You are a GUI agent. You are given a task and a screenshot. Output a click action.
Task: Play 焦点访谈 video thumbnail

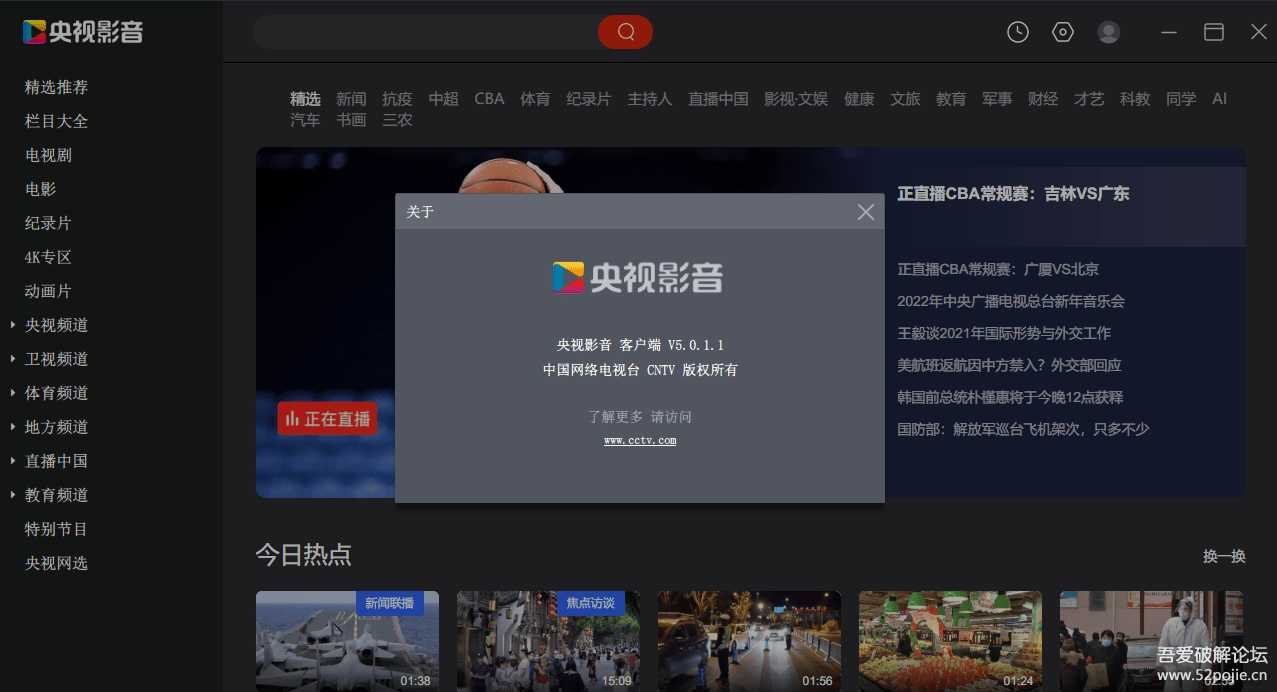(x=548, y=641)
